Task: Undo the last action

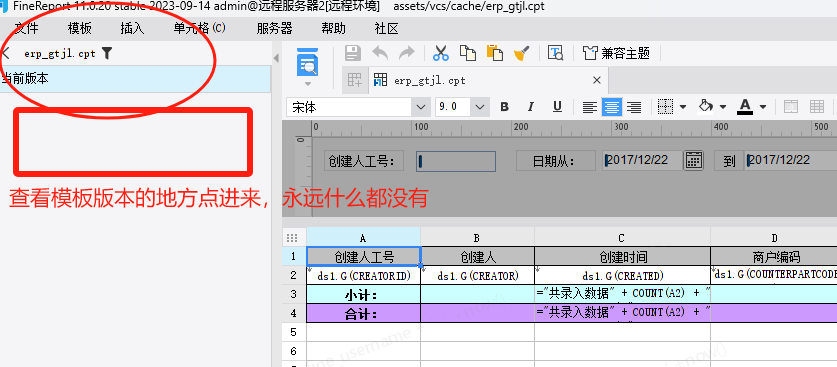Action: tap(380, 53)
